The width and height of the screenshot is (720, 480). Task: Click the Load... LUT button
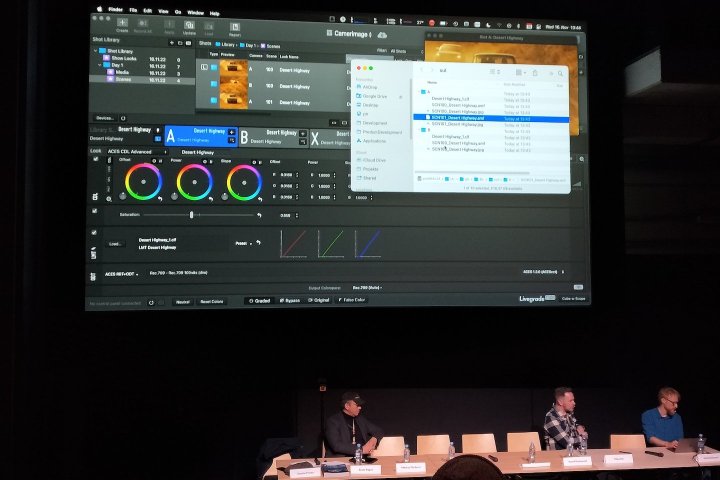point(115,244)
